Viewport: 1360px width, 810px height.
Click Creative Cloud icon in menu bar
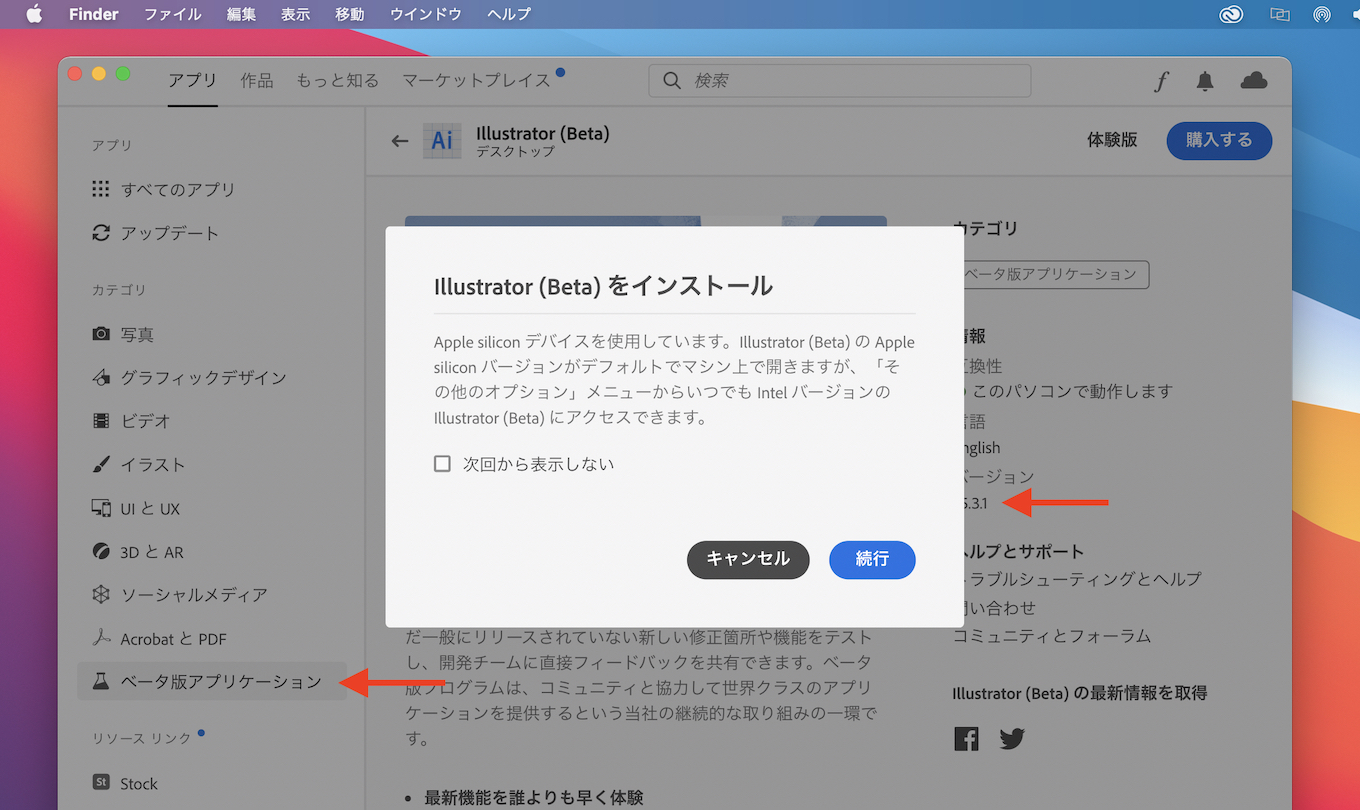1232,14
